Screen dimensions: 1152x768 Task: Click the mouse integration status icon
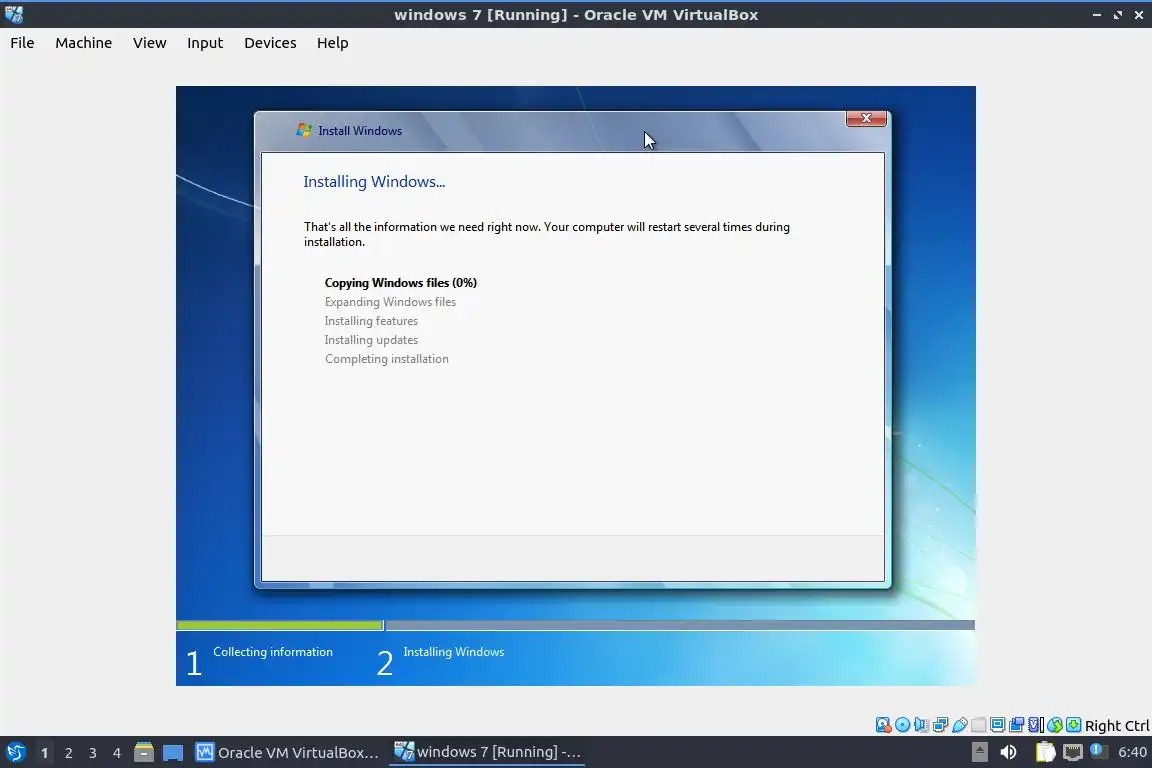coord(1055,725)
